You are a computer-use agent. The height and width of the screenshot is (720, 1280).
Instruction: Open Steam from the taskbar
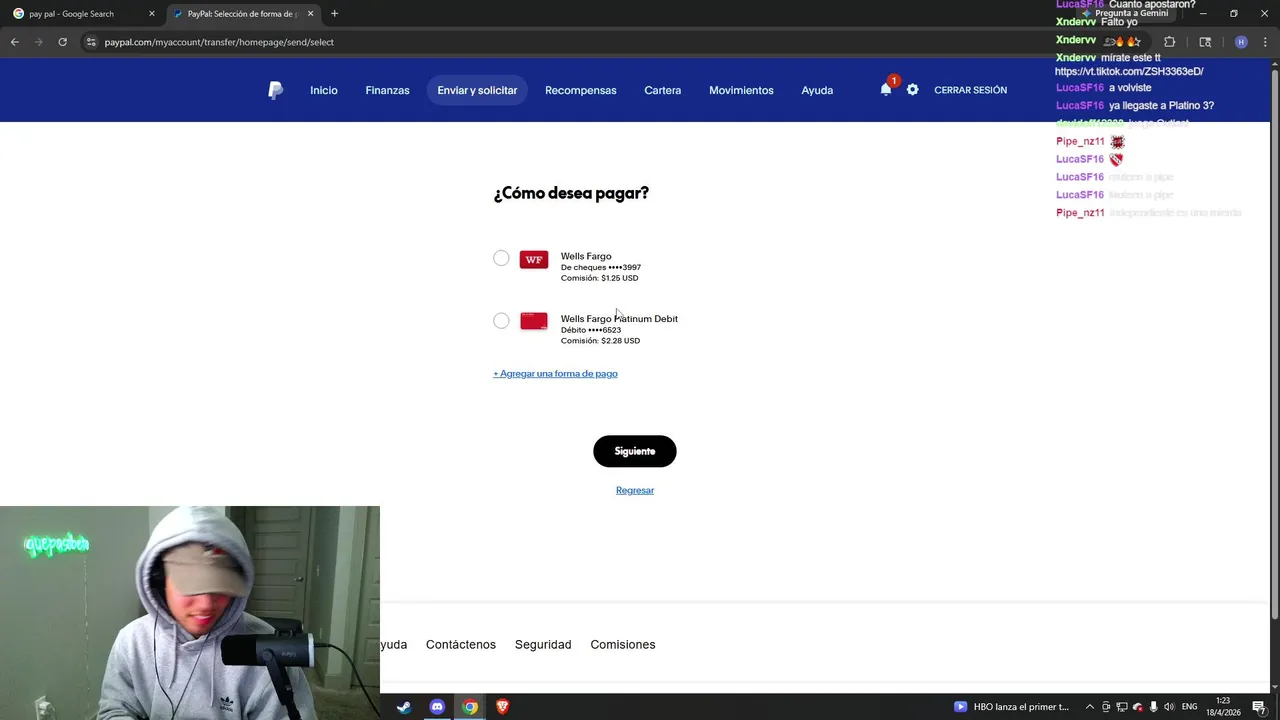coord(404,707)
